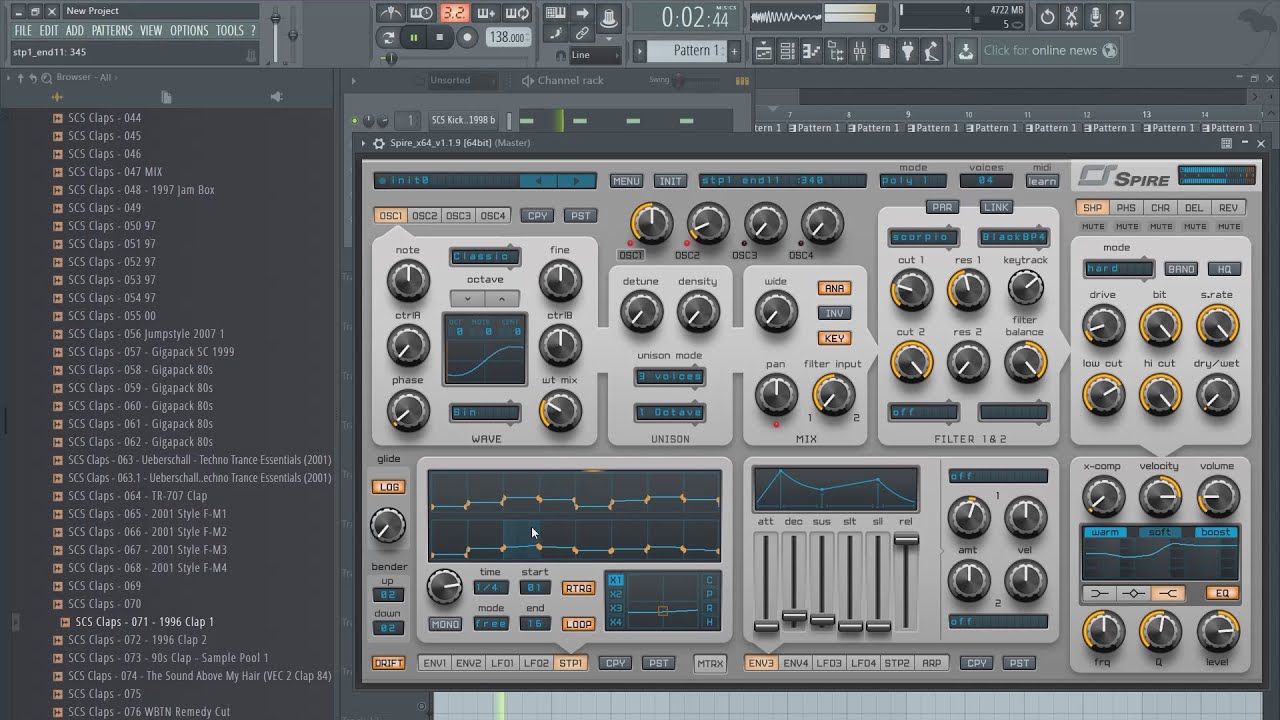Screen dimensions: 1280x720
Task: Arm the record button
Action: (x=466, y=38)
